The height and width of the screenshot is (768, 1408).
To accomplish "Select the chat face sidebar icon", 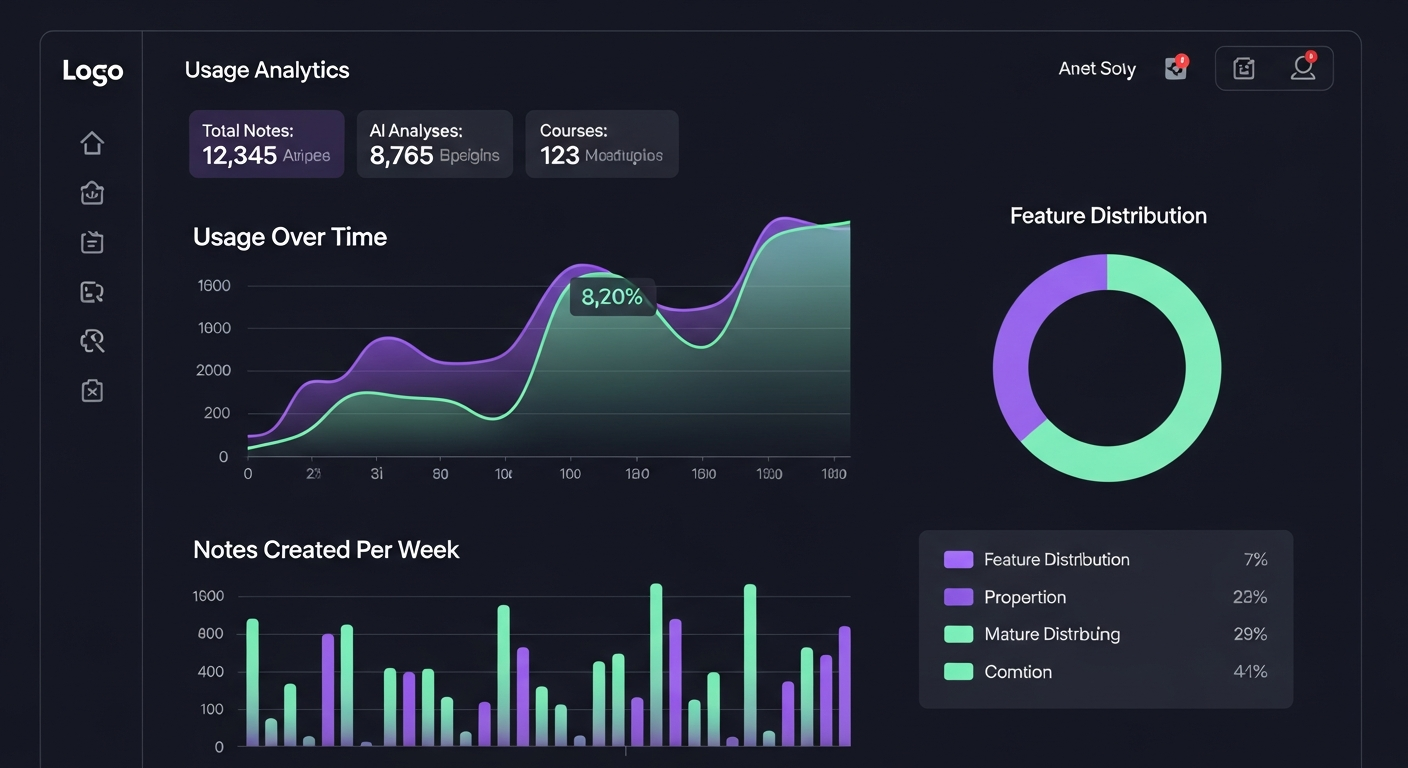I will point(92,292).
